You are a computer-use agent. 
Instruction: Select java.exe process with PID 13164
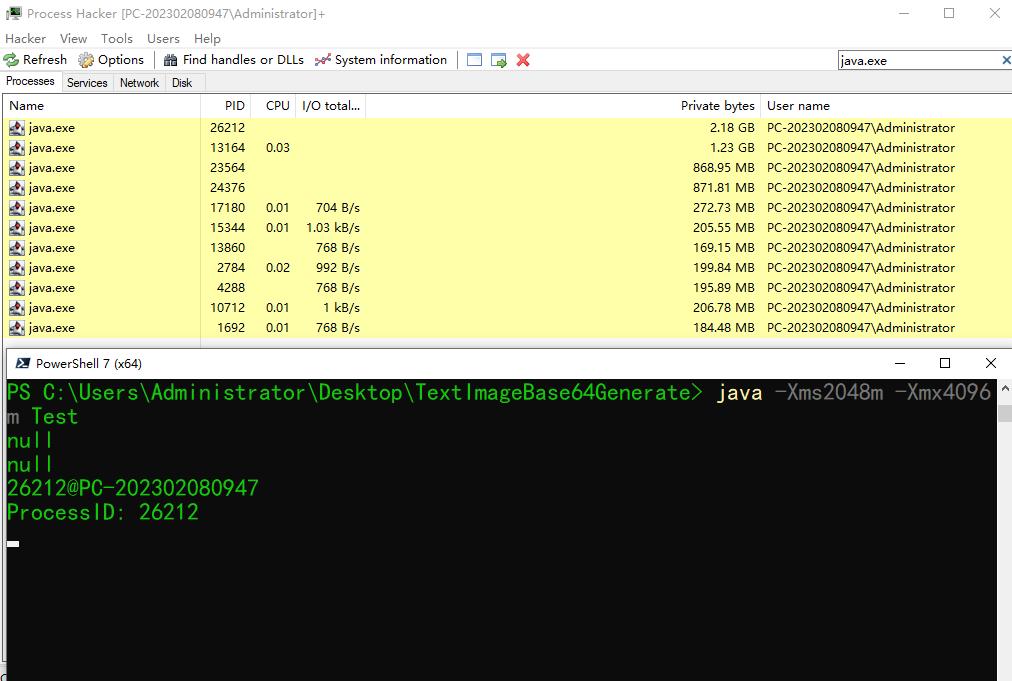[51, 148]
